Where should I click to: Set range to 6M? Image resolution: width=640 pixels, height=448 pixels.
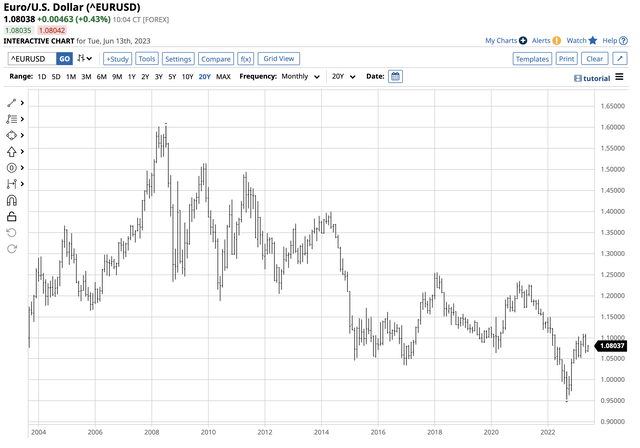(102, 76)
